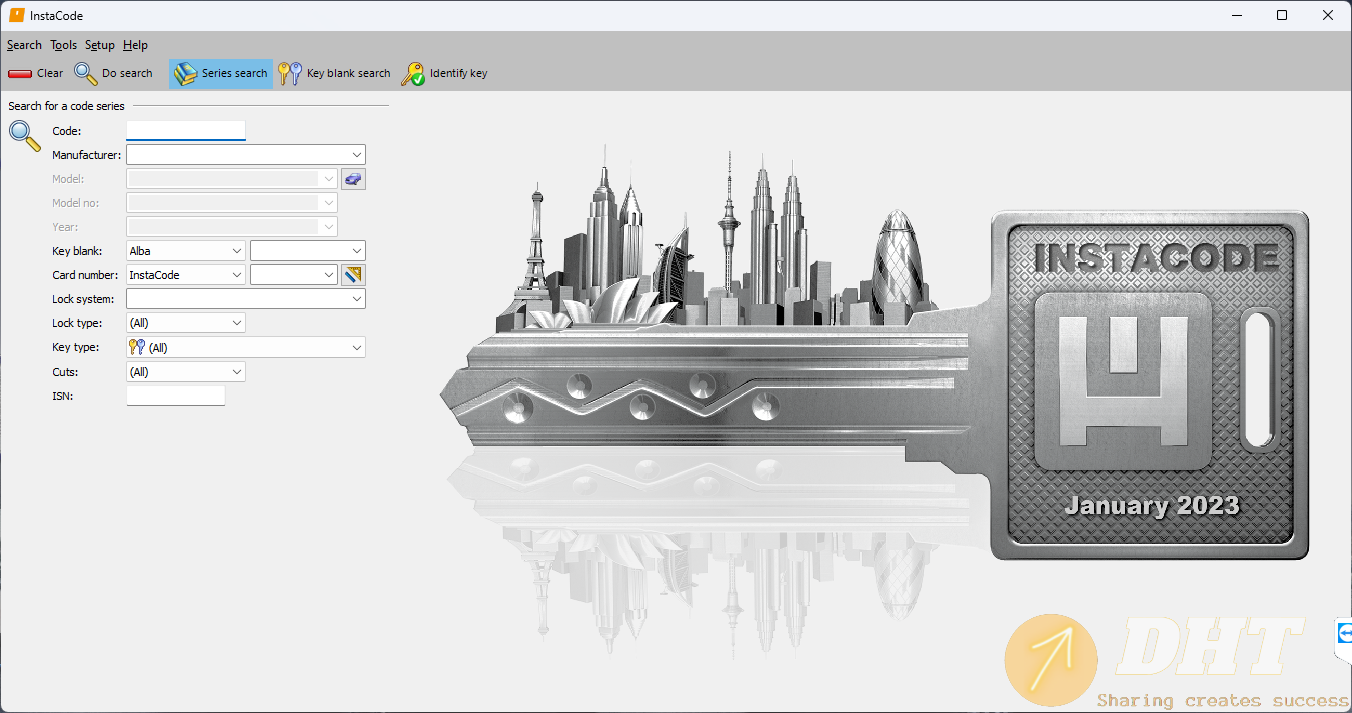Click the red Clear toolbar icon
This screenshot has height=713, width=1352.
coord(20,73)
